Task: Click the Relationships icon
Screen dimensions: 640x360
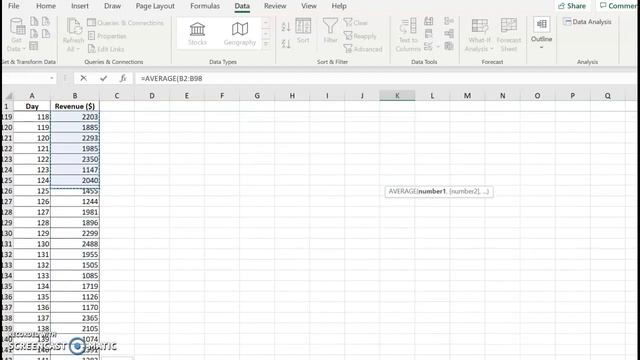Action: 449,34
